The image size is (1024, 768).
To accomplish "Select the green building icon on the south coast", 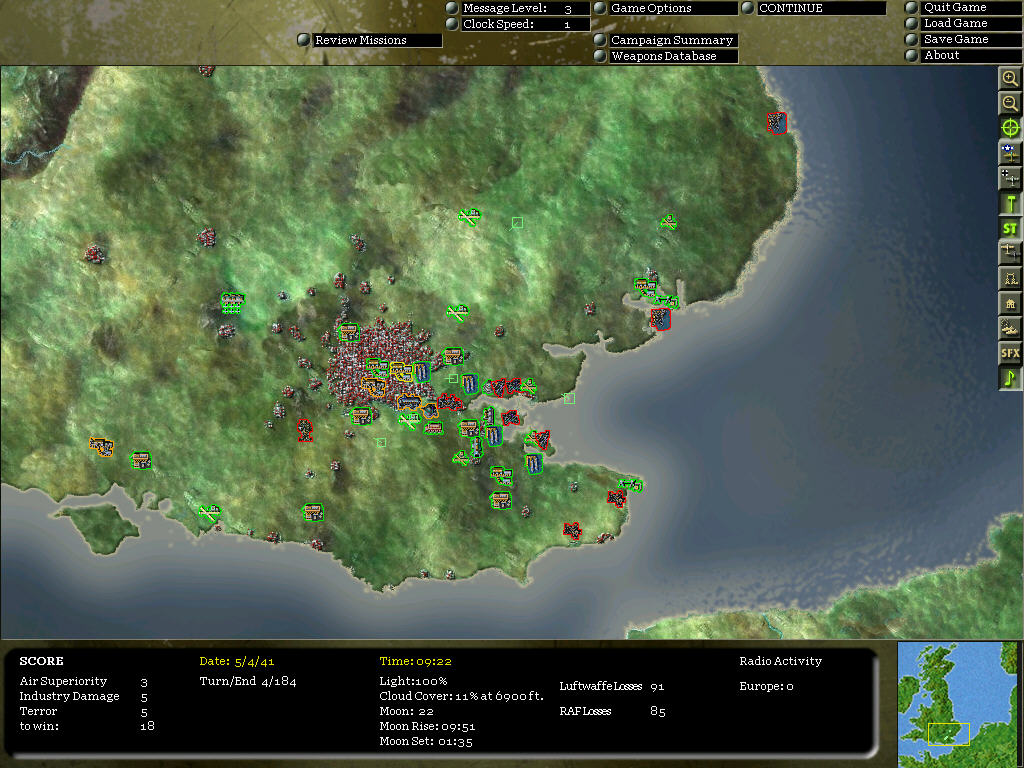I will tap(313, 511).
